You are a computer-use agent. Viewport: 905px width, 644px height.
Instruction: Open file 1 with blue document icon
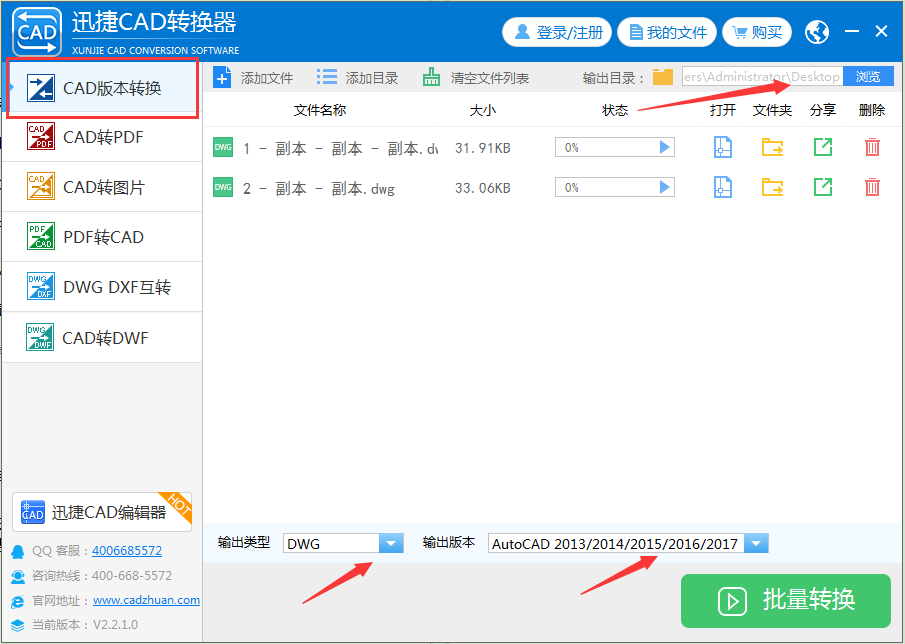[x=723, y=147]
